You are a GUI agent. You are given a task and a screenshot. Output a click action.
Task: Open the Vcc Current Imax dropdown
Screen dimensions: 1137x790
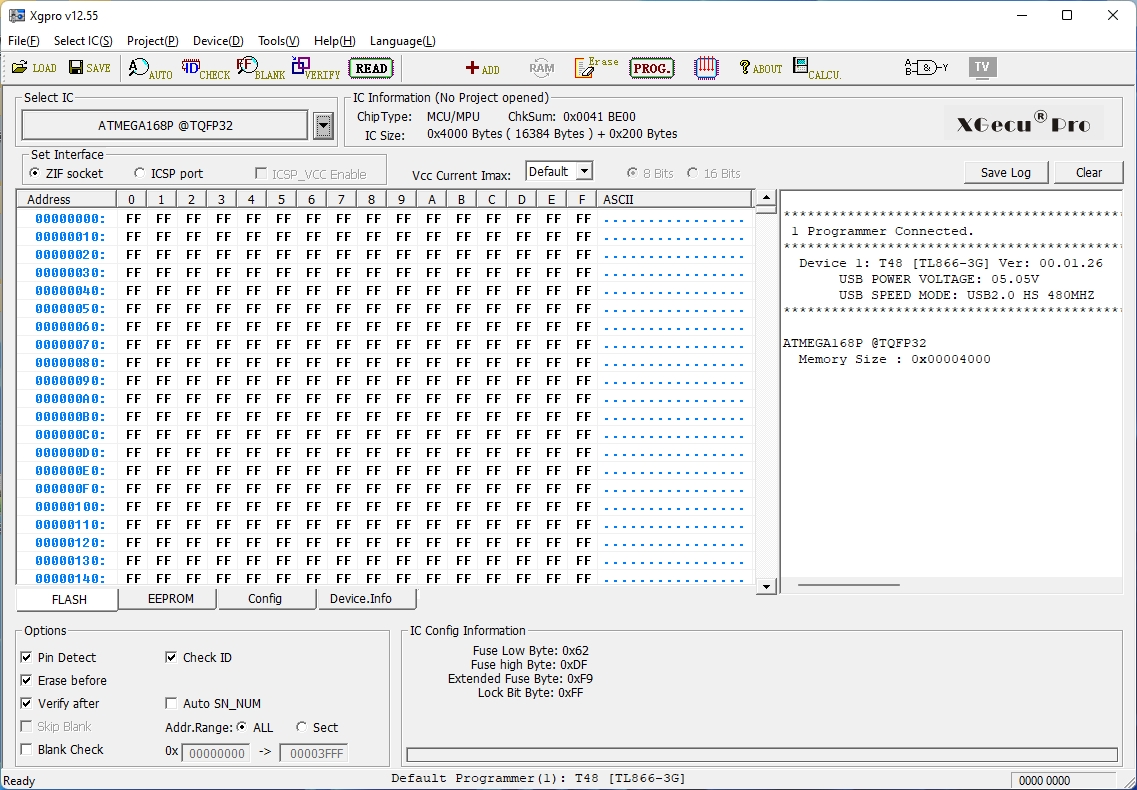[x=584, y=172]
